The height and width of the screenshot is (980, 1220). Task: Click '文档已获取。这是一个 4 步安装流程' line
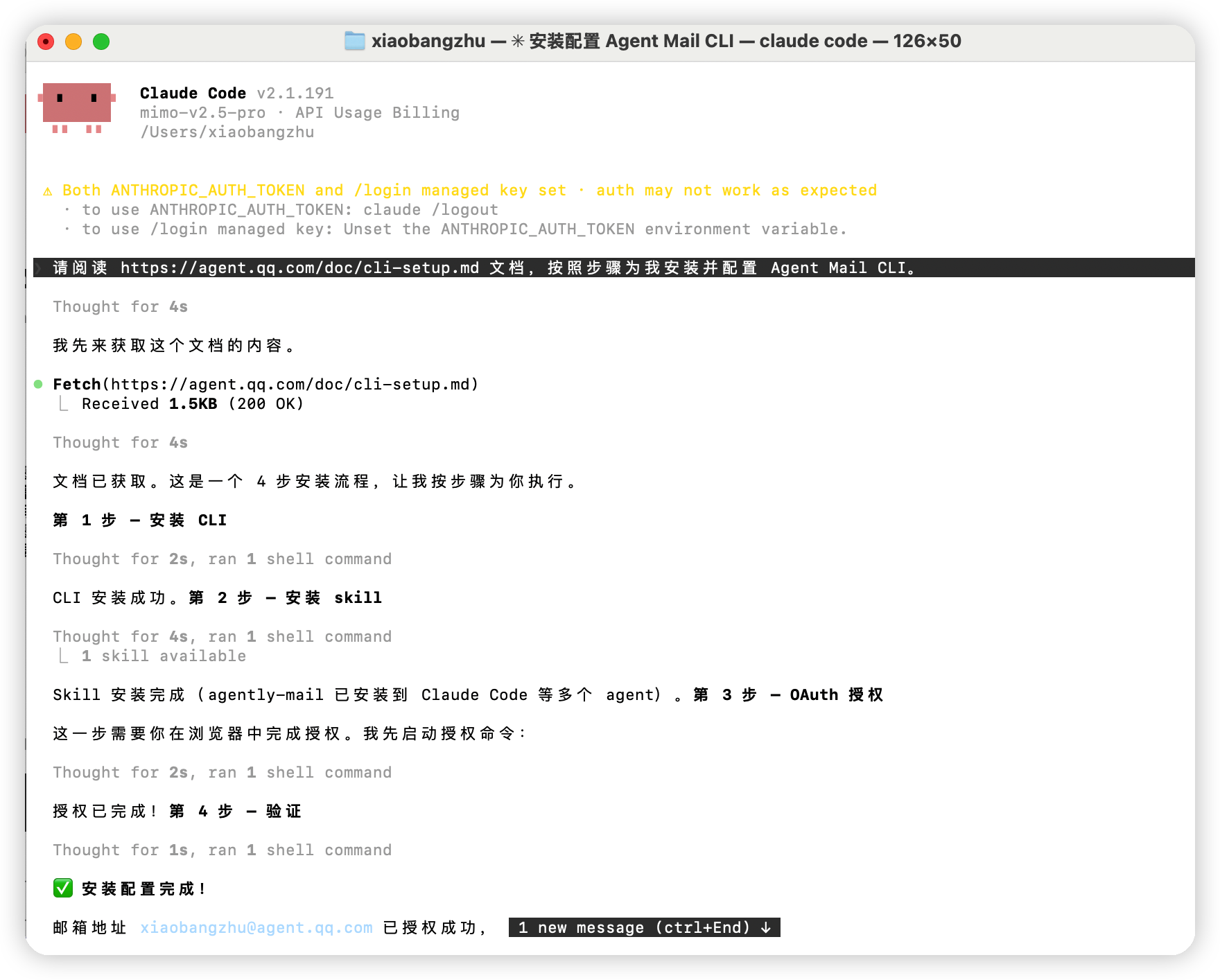point(315,481)
